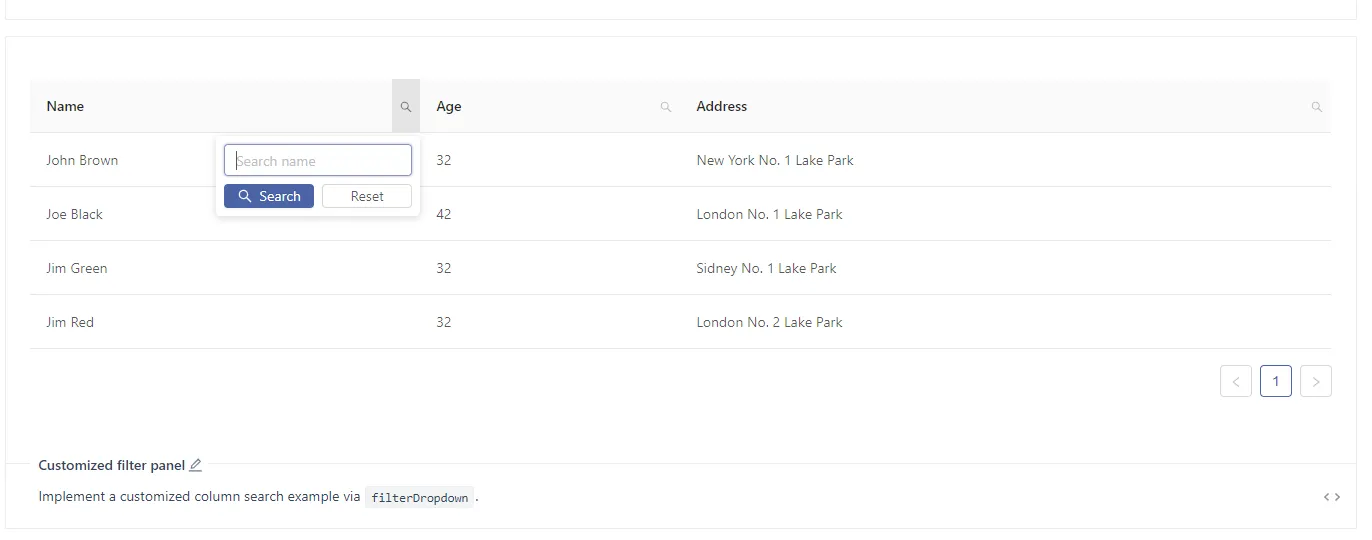
Task: Focus the Search name input field
Action: click(x=318, y=161)
